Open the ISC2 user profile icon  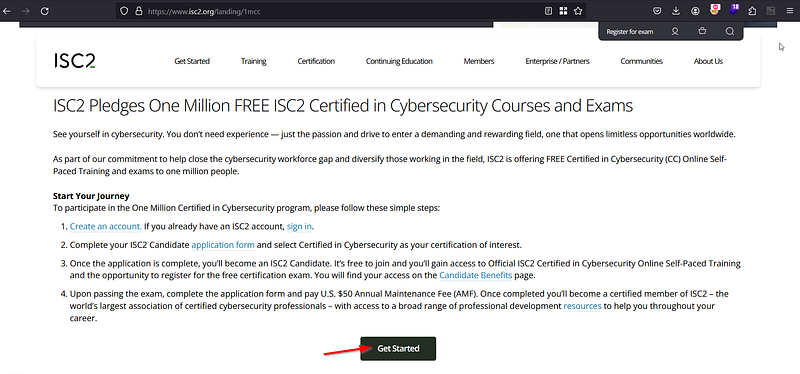coord(675,32)
